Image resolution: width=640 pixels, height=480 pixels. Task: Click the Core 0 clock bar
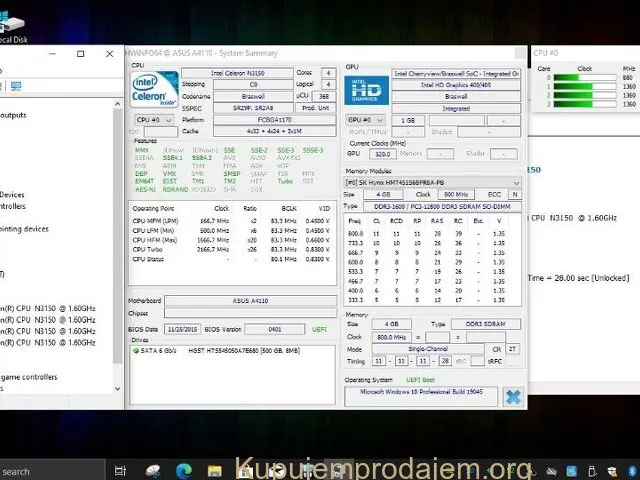pos(580,77)
